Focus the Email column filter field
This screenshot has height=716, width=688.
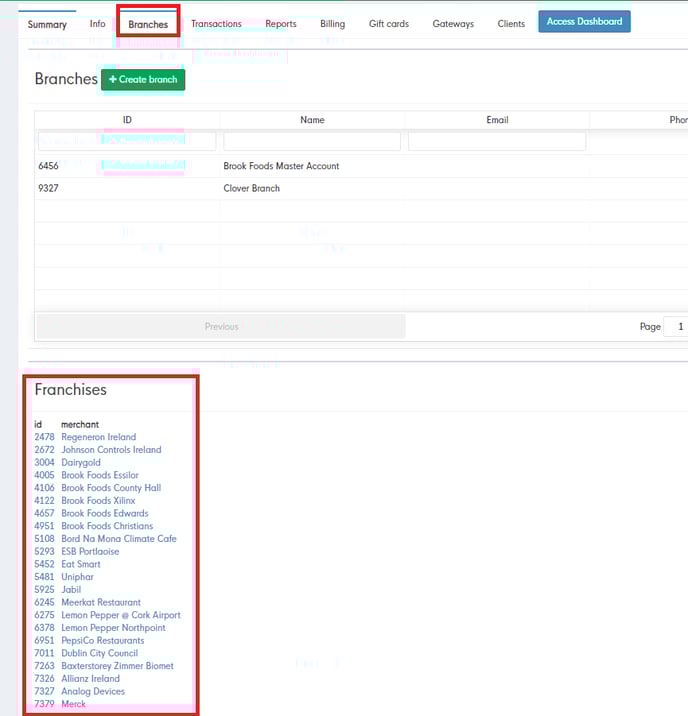[496, 142]
